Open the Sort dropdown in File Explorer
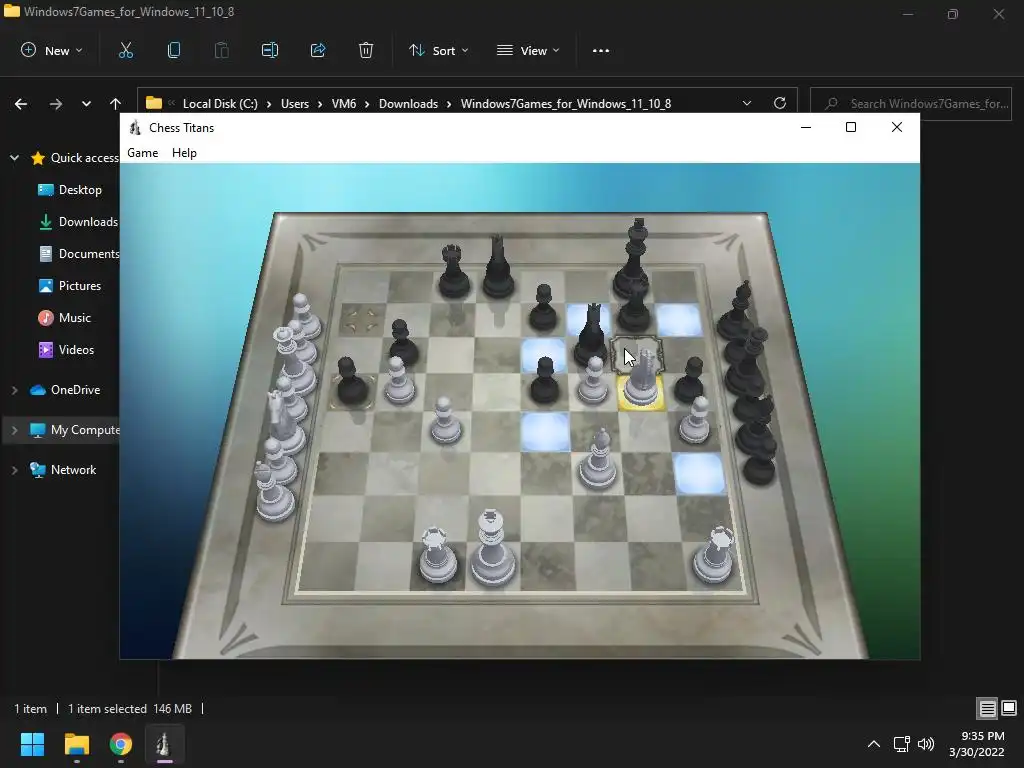 click(x=438, y=50)
